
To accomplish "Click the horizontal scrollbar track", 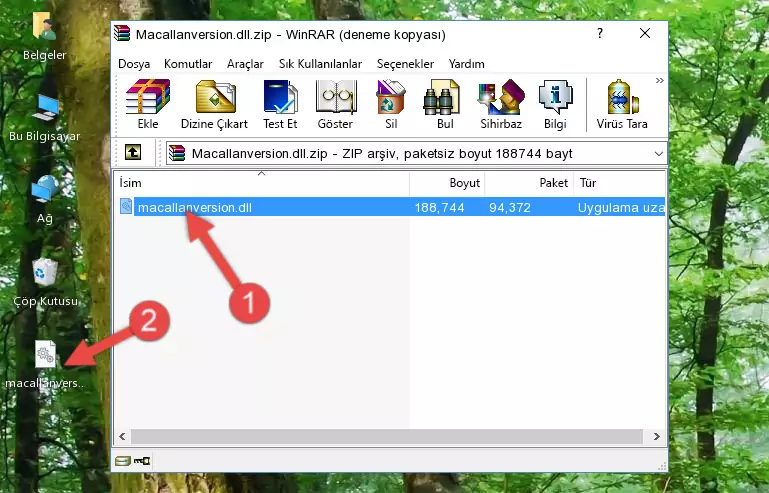I will 386,436.
